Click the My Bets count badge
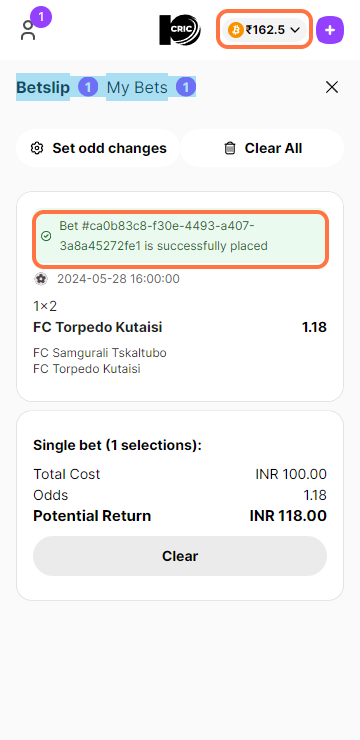The height and width of the screenshot is (740, 360). point(186,87)
